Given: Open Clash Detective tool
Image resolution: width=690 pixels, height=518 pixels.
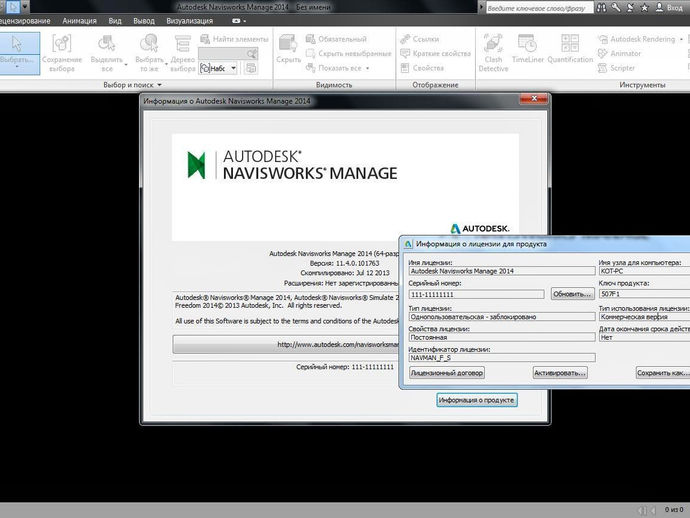Looking at the screenshot, I should tap(493, 53).
